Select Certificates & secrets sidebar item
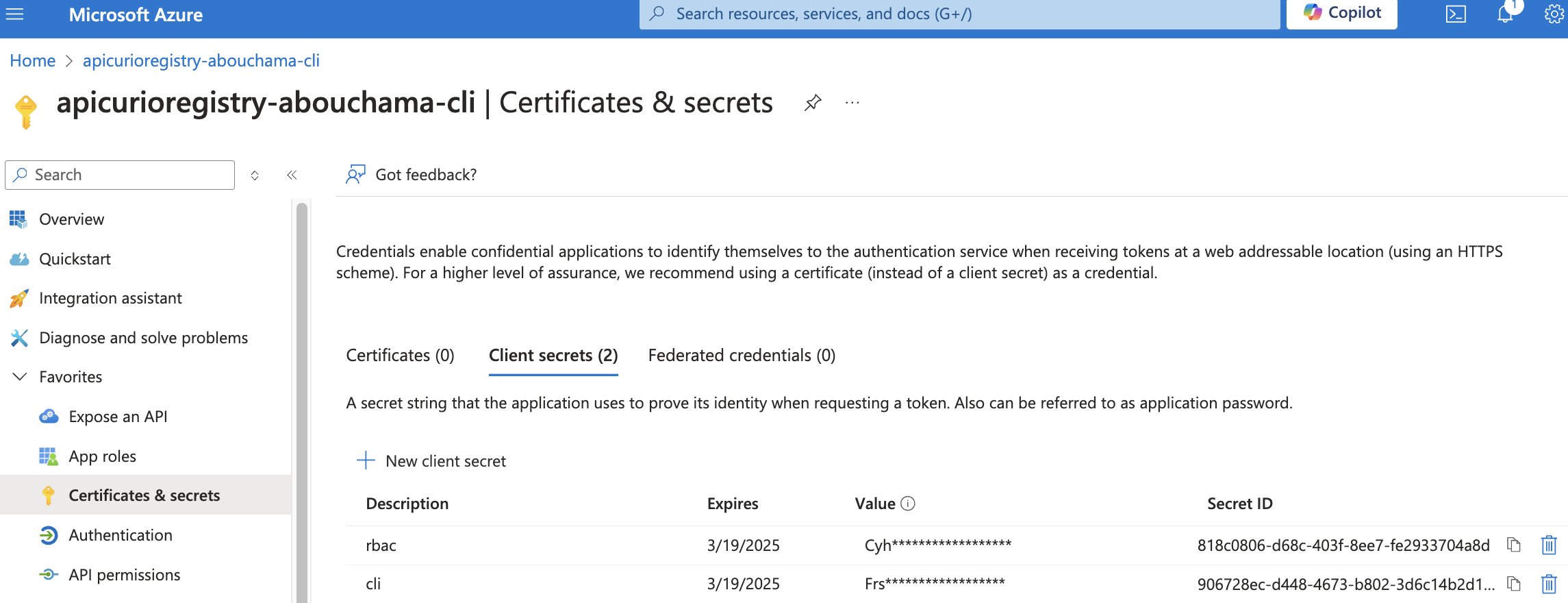The width and height of the screenshot is (1568, 603). 144,495
